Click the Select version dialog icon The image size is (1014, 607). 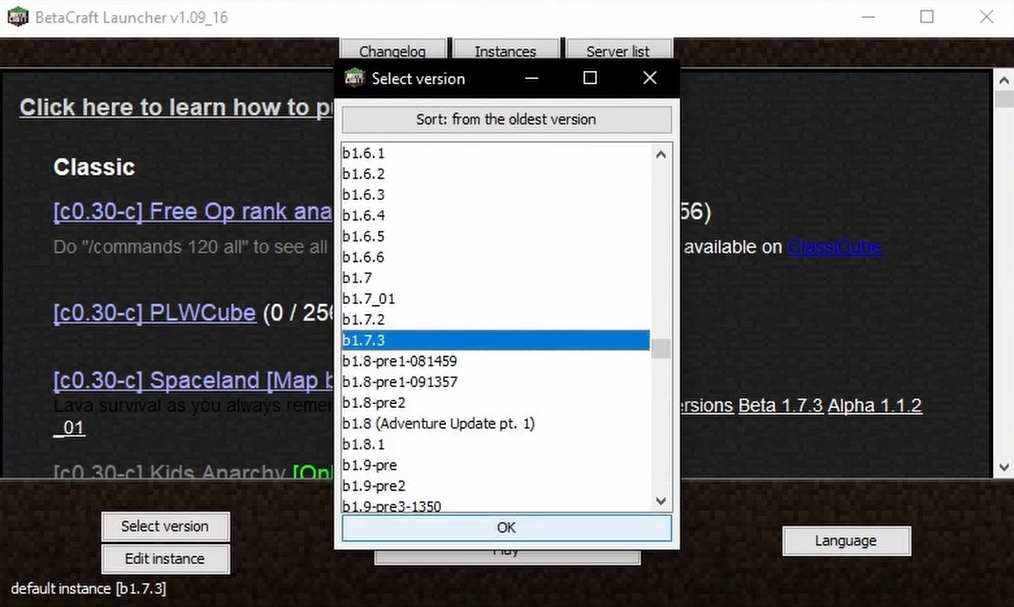pyautogui.click(x=354, y=78)
